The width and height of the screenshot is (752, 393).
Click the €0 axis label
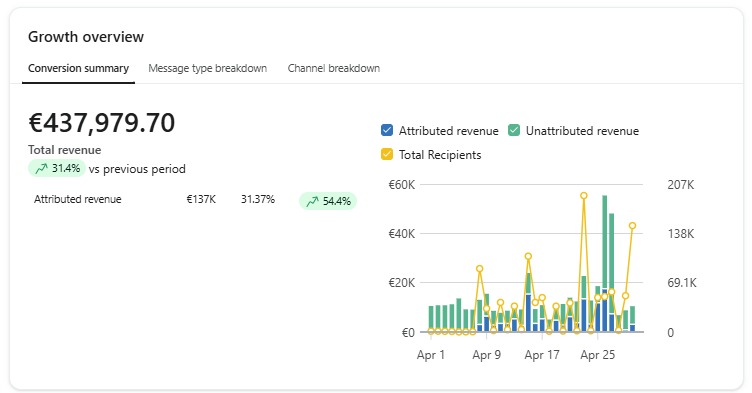click(x=408, y=333)
